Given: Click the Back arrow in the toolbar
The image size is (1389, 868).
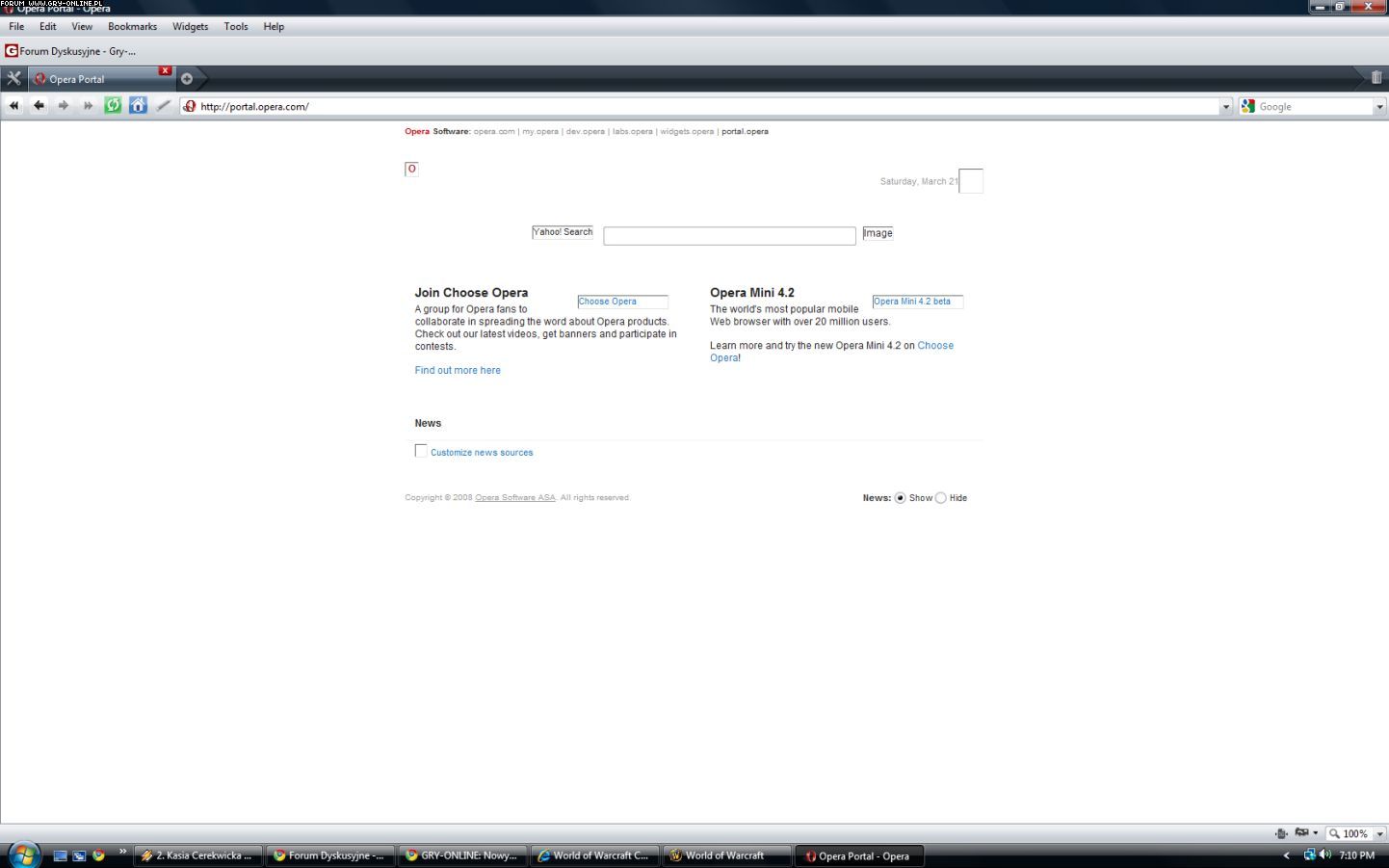Looking at the screenshot, I should click(x=39, y=106).
